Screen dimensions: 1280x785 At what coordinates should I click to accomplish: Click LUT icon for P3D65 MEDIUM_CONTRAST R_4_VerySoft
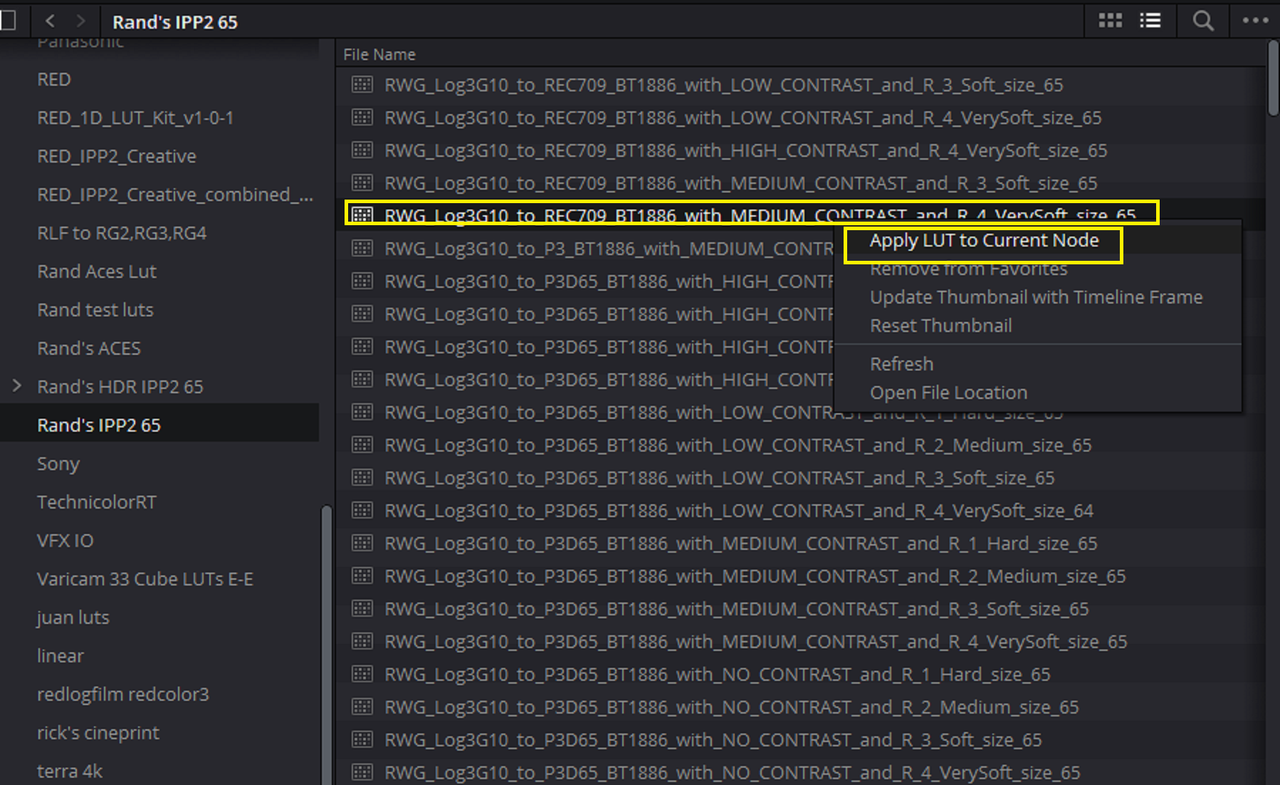click(x=362, y=642)
